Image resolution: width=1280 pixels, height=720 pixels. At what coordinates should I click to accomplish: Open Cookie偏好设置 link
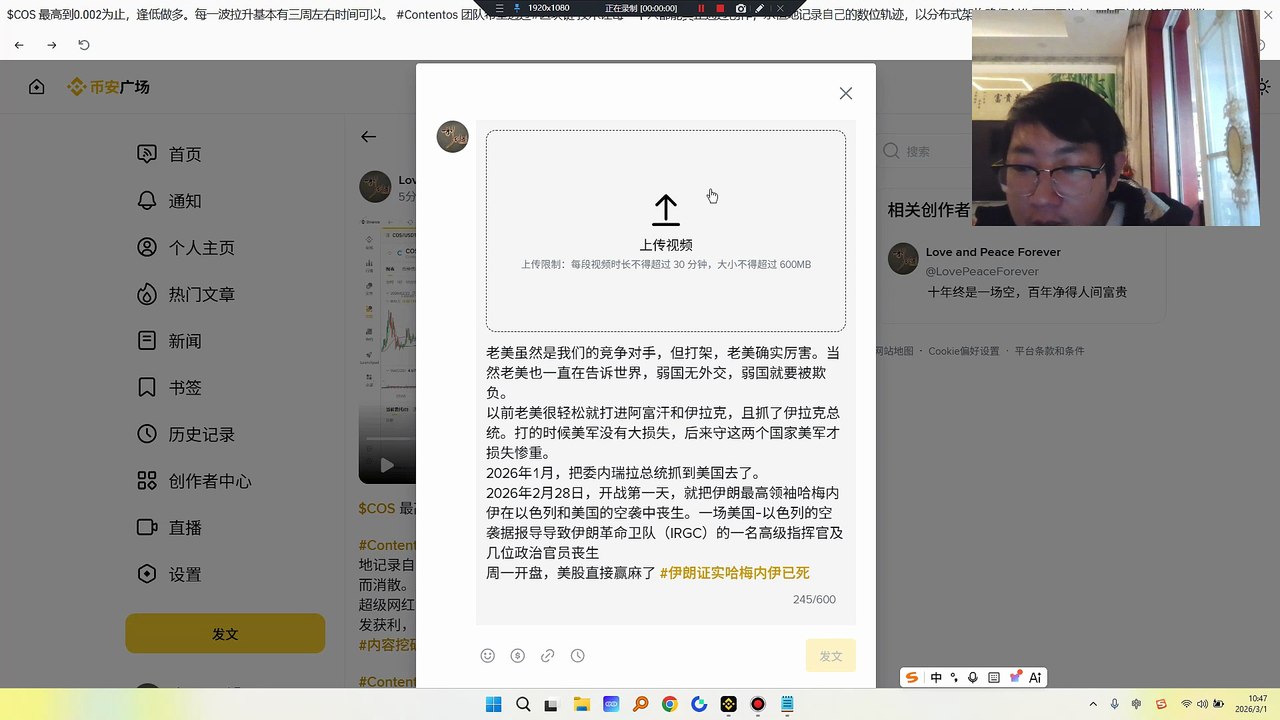point(964,351)
